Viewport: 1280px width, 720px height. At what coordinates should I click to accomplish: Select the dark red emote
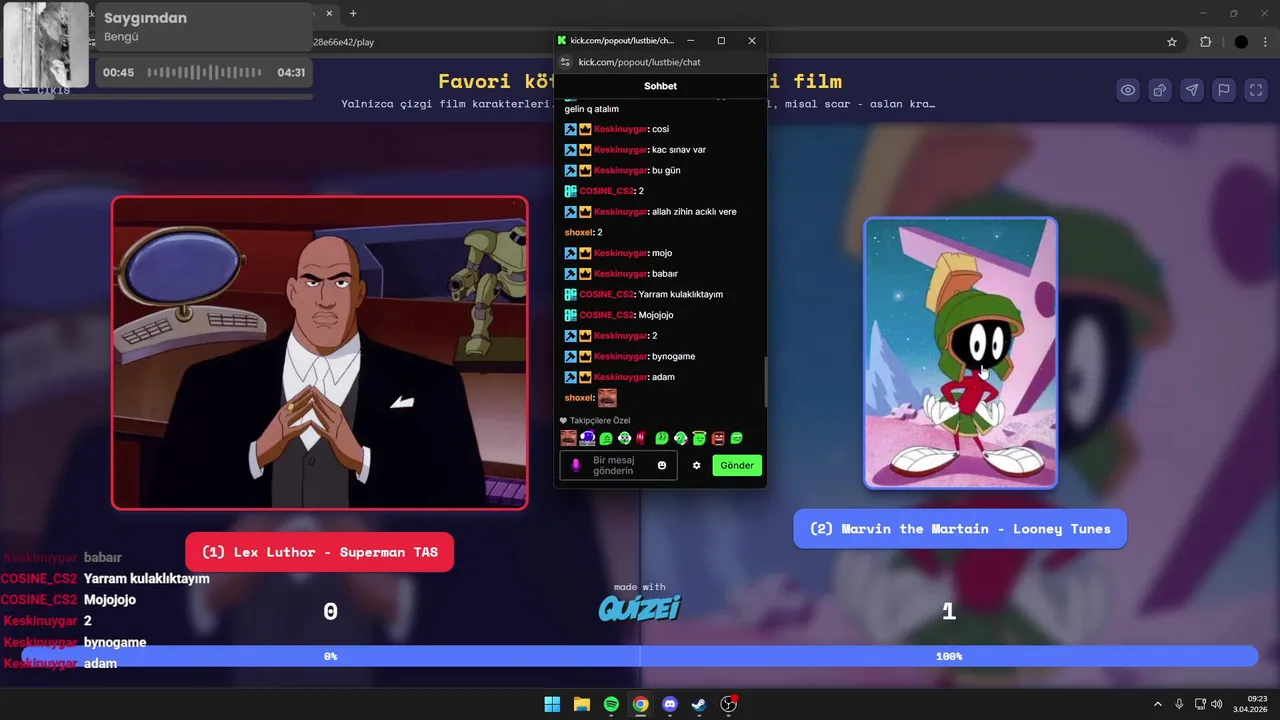(x=641, y=438)
